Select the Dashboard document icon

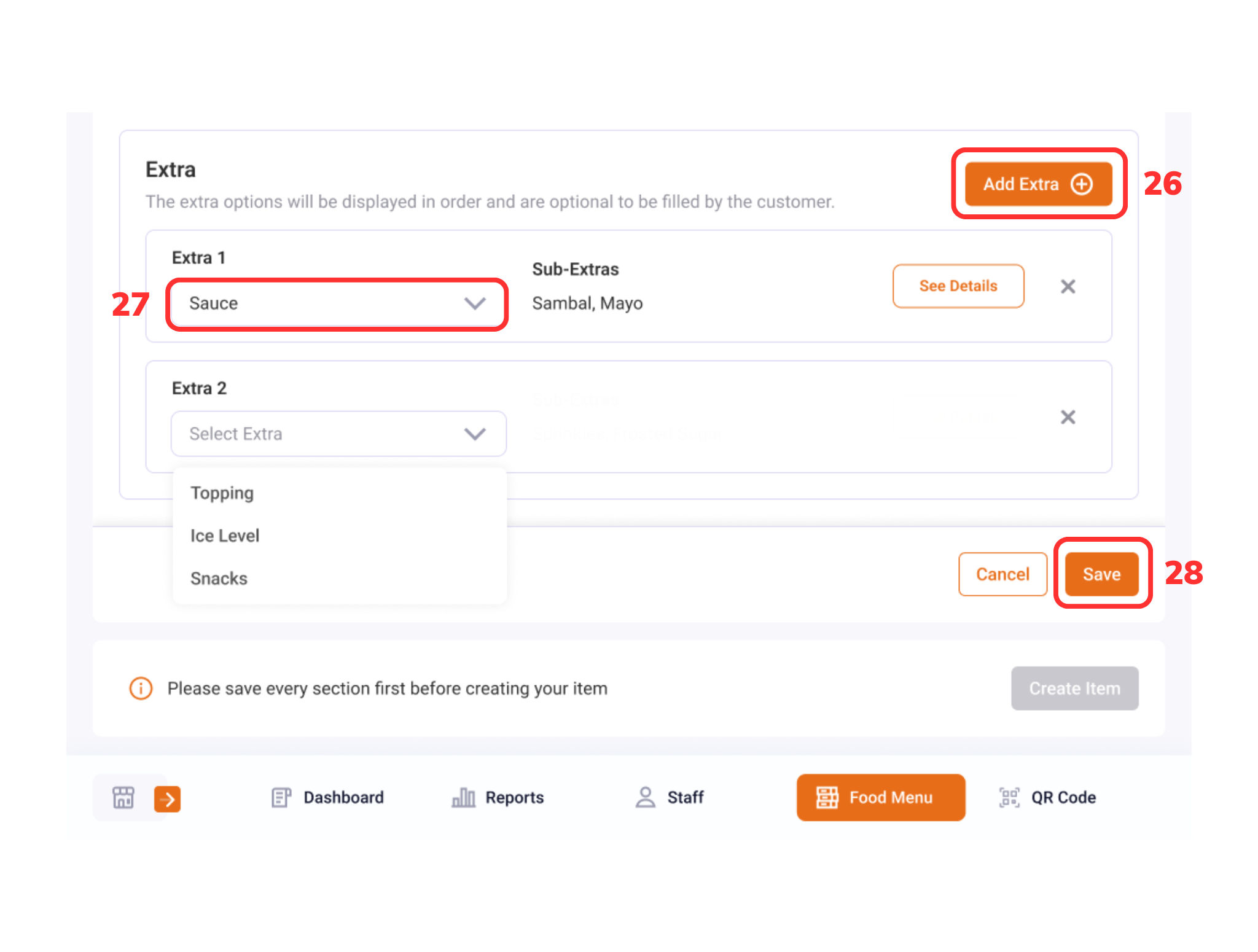(x=281, y=797)
